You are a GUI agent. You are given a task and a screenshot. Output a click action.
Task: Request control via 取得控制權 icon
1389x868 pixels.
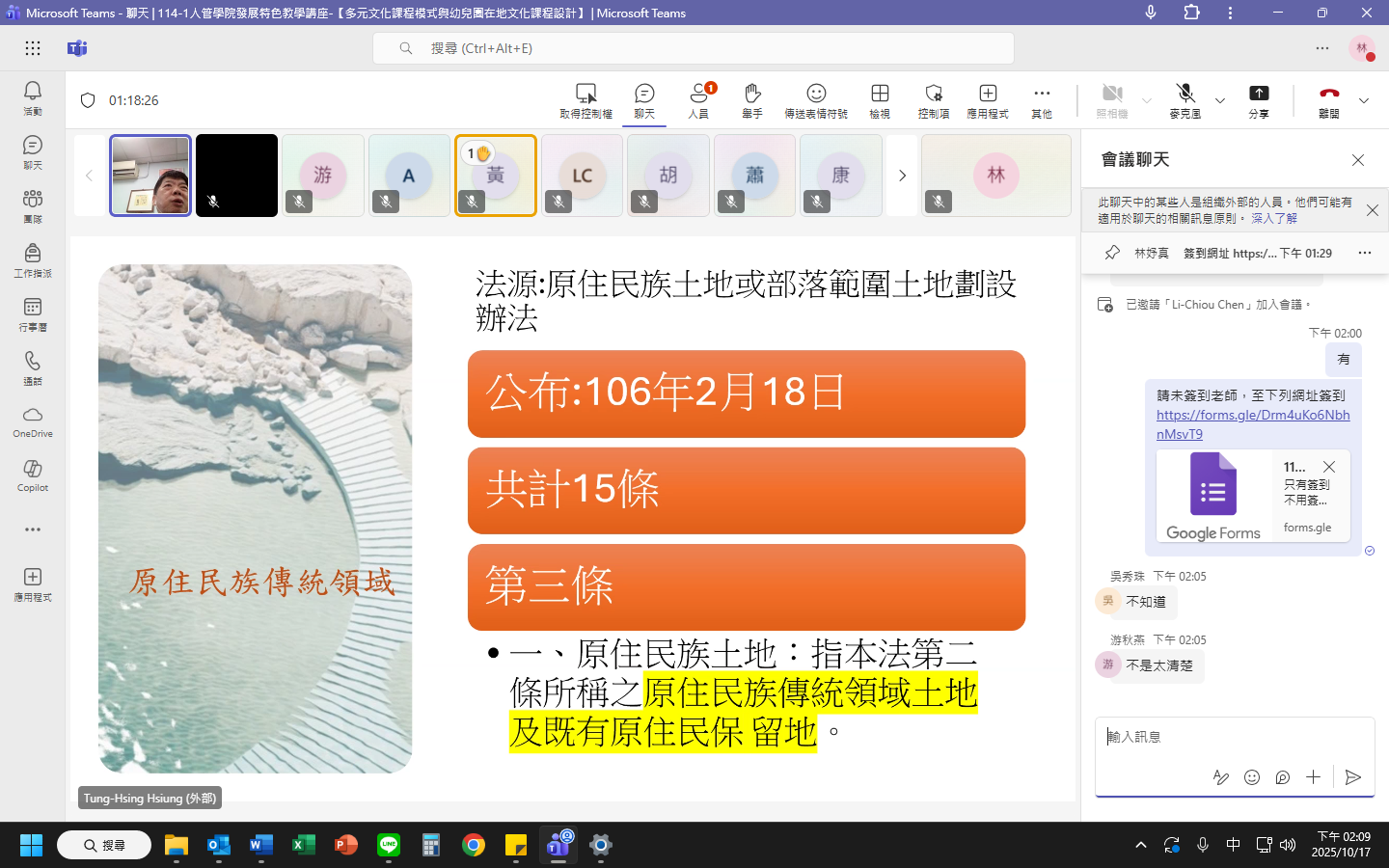586,99
